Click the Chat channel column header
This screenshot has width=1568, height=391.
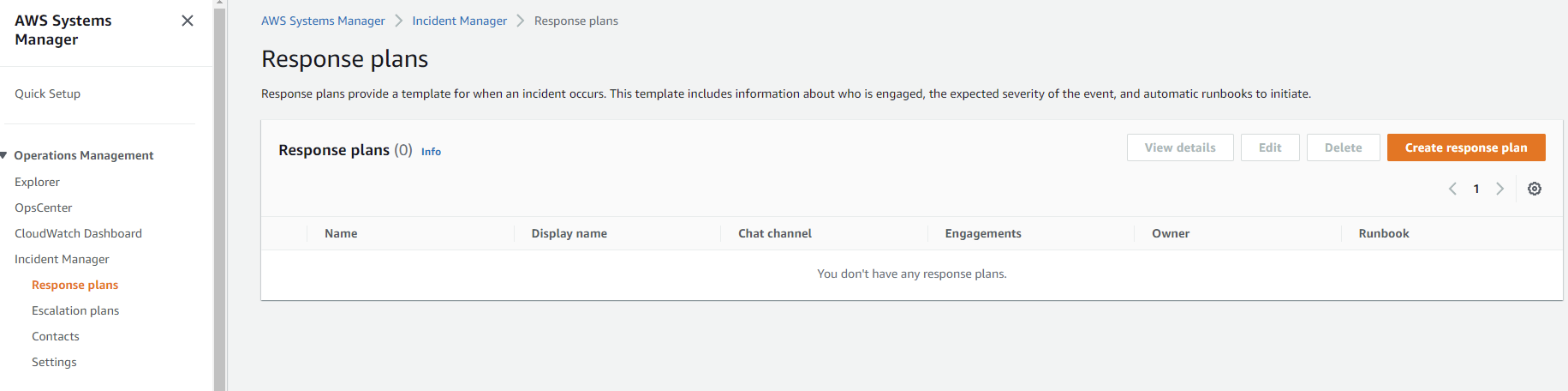pyautogui.click(x=775, y=233)
